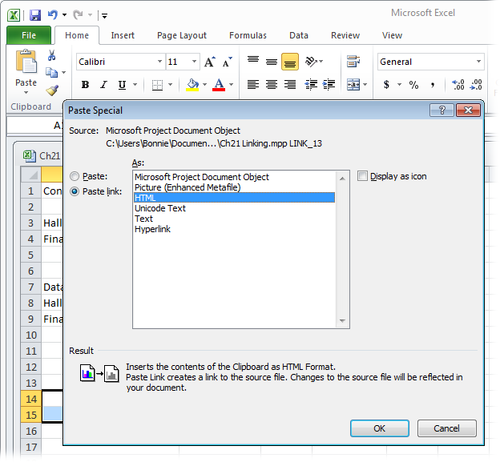
Task: Click Decrease Decimal icon
Action: tap(476, 85)
